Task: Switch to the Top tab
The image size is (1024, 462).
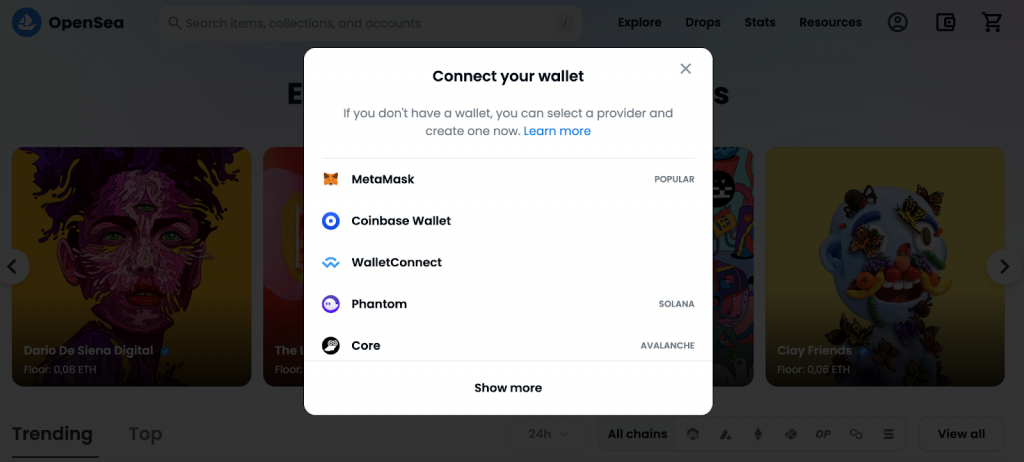Action: 145,434
